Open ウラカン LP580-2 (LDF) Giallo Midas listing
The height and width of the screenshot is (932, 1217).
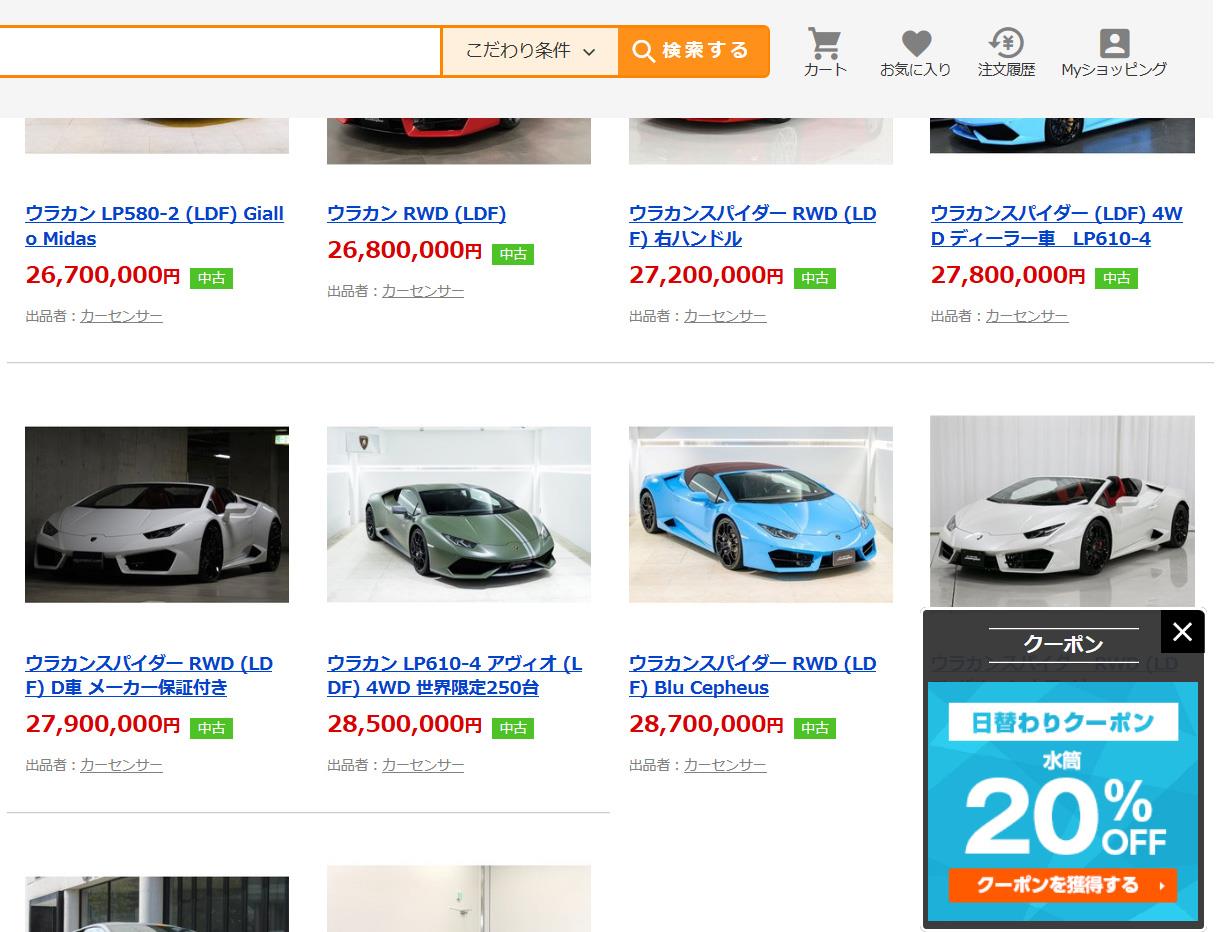point(155,226)
